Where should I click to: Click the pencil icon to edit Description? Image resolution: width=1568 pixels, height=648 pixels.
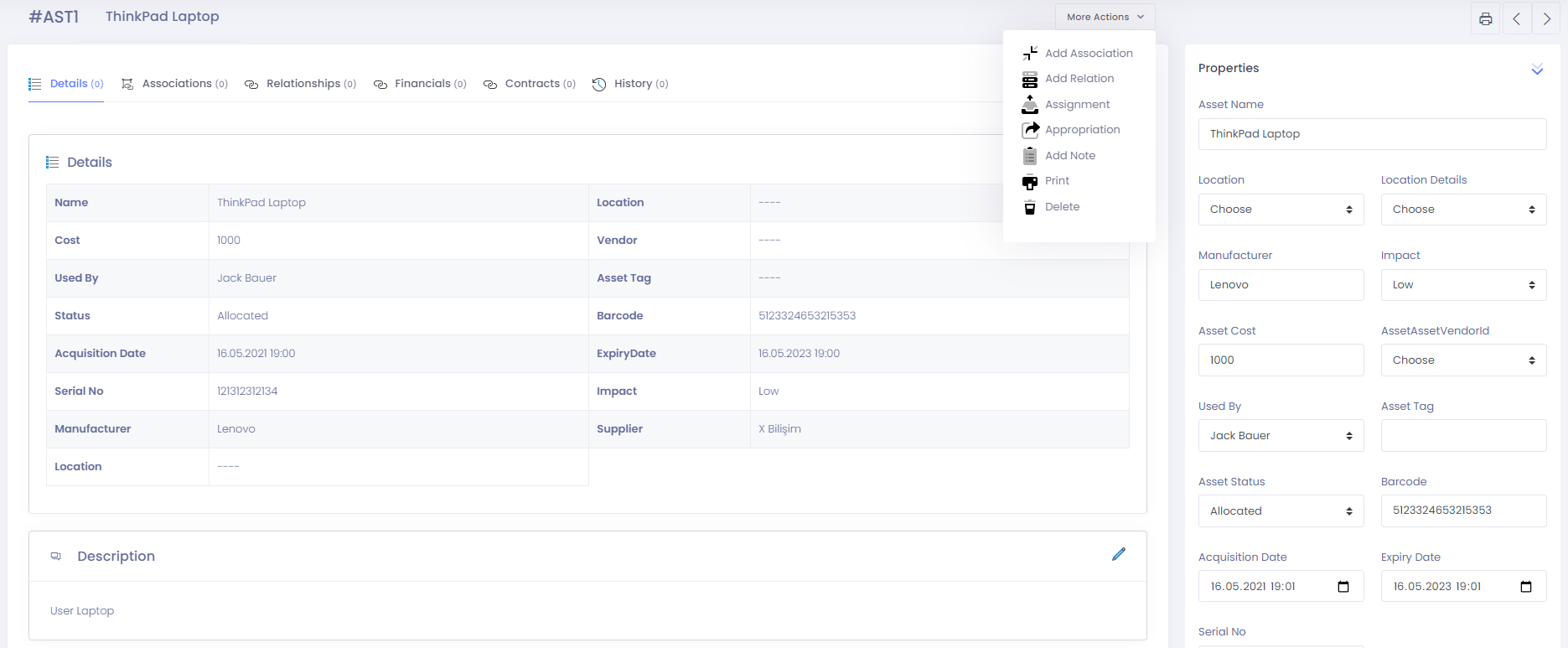pos(1118,554)
